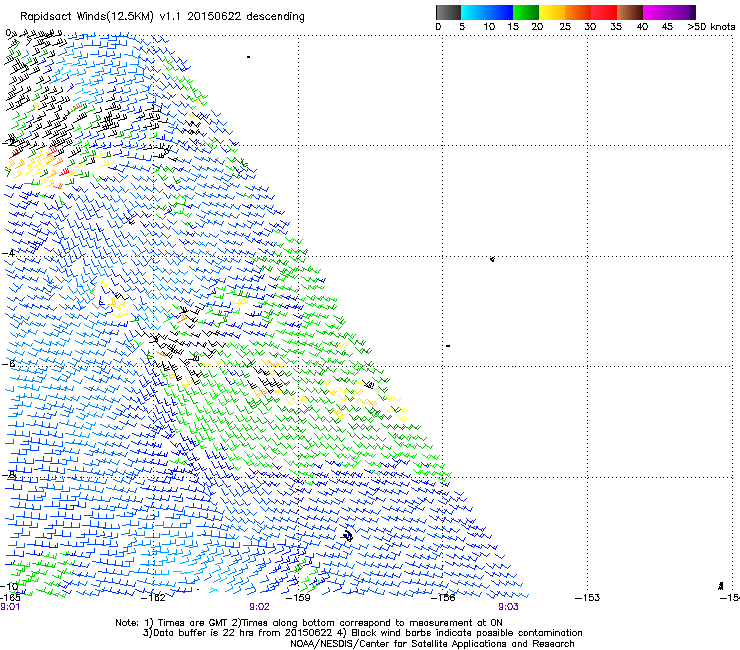The height and width of the screenshot is (650, 740).
Task: Click the NOAA/NESDIS credit line
Action: [x=432, y=644]
